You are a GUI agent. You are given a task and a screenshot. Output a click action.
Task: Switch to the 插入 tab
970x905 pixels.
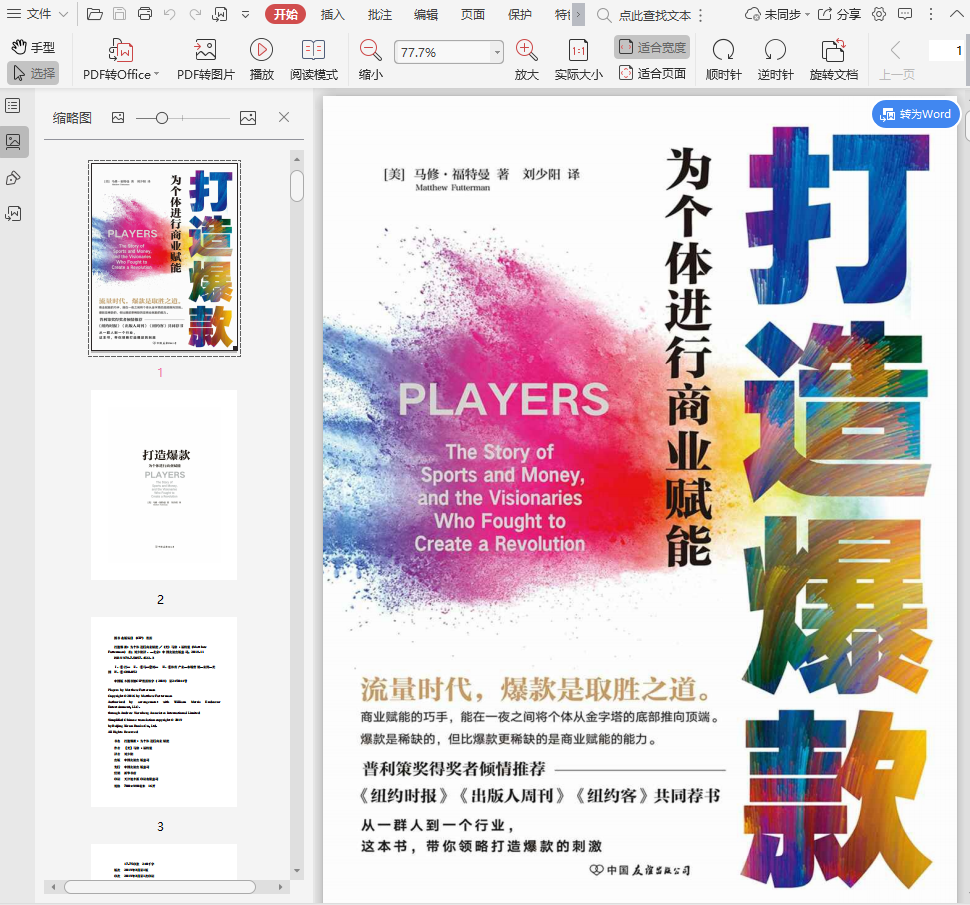(x=333, y=14)
